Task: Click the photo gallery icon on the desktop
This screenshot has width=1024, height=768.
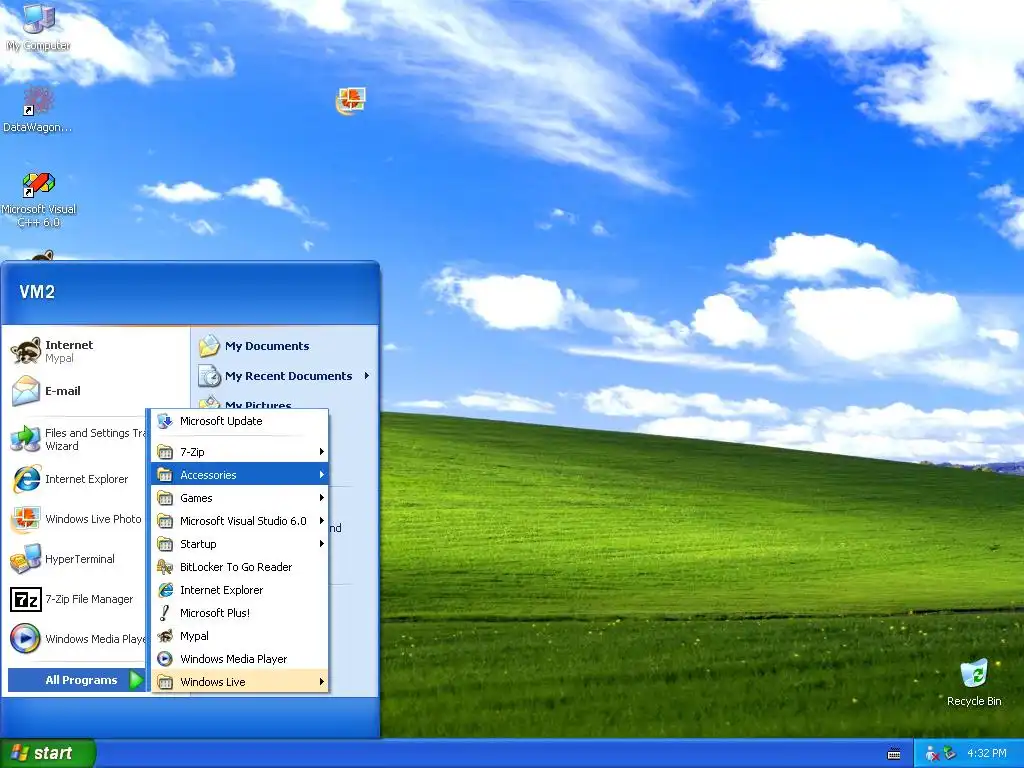Action: (x=351, y=101)
